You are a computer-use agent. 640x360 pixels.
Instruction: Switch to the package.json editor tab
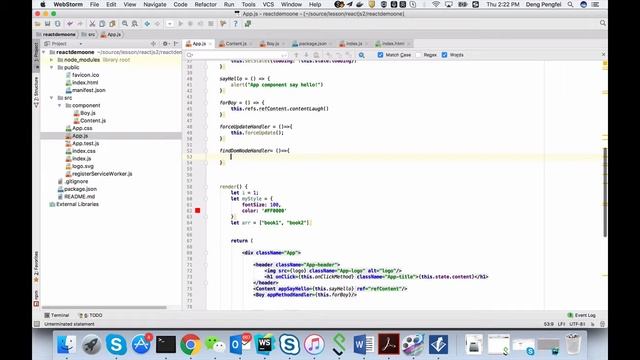(x=312, y=44)
